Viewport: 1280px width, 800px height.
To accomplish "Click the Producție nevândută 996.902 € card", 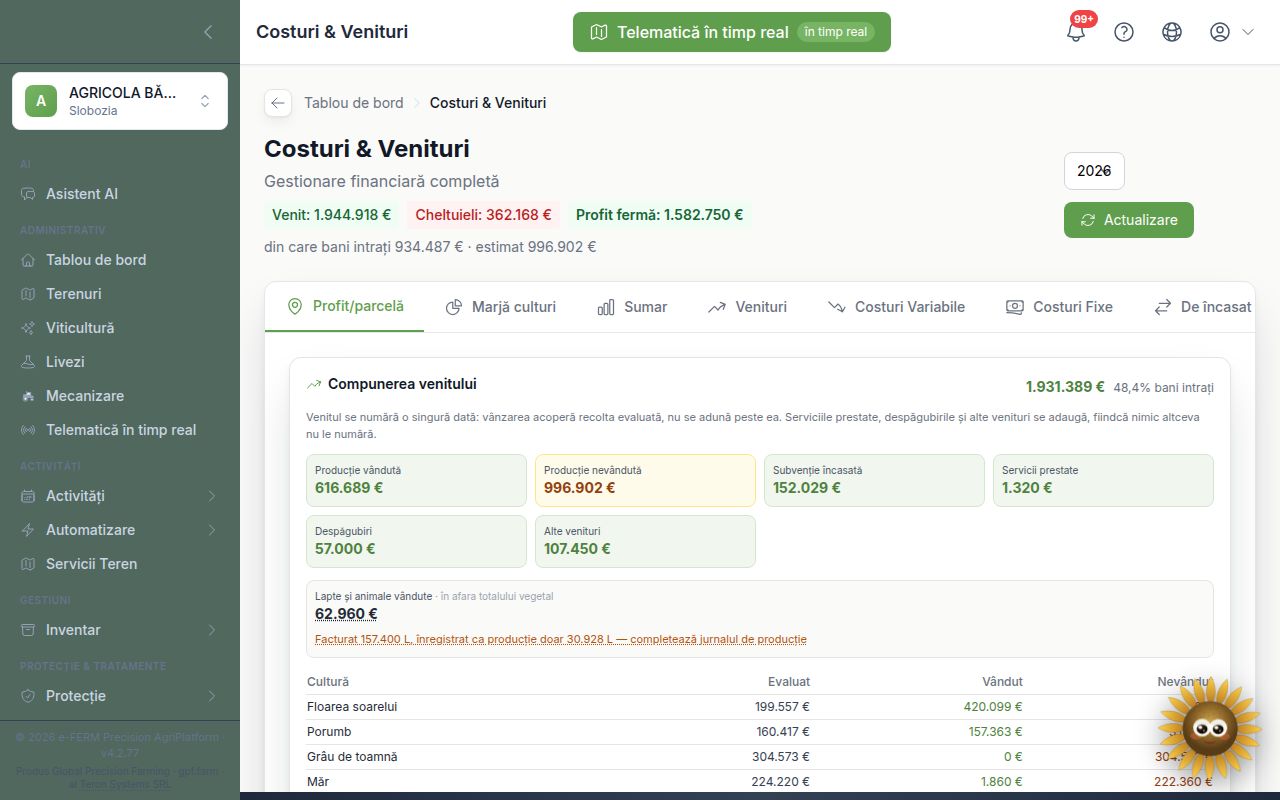I will point(645,481).
